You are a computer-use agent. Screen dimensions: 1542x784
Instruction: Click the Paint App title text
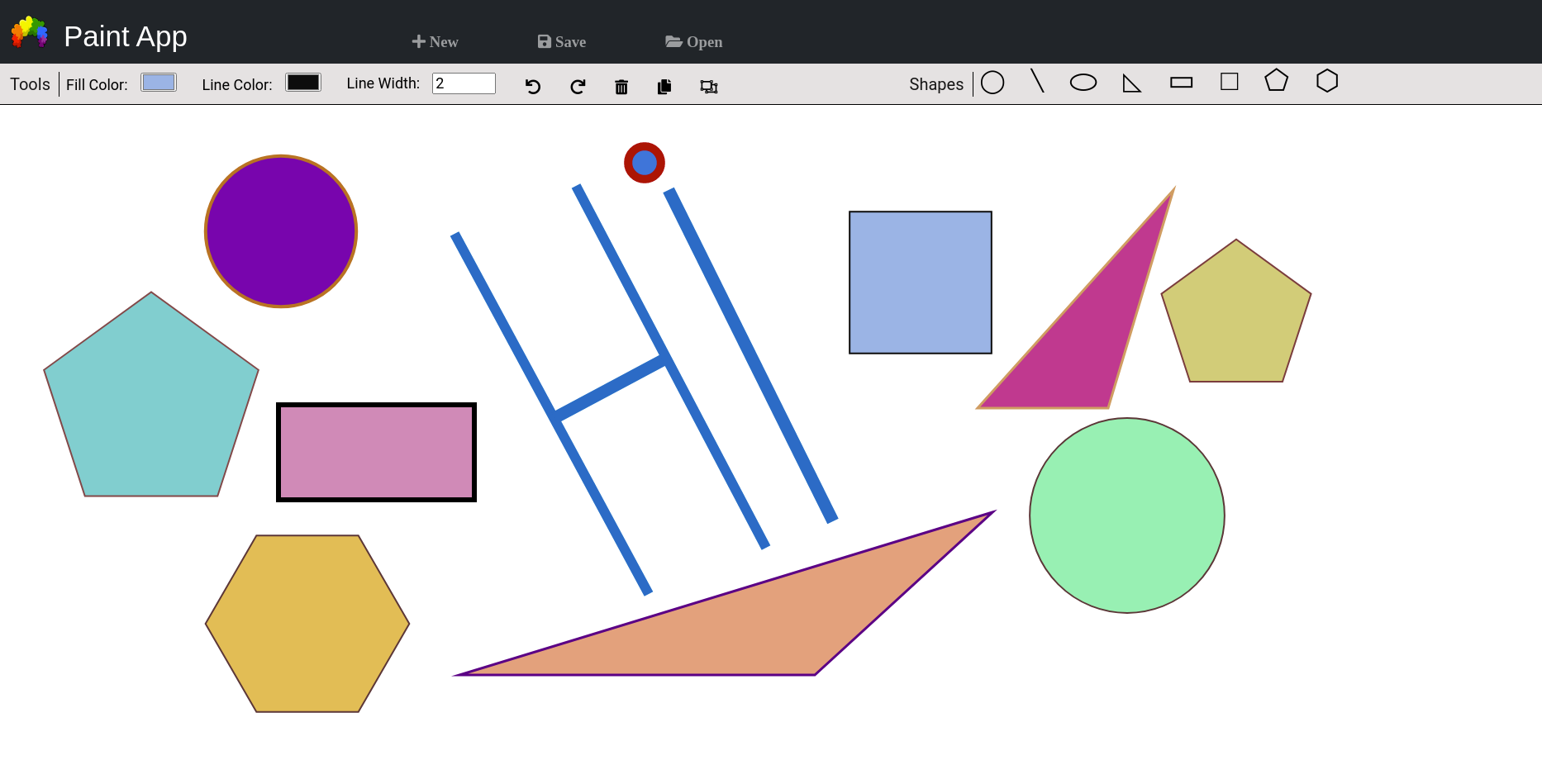coord(126,36)
